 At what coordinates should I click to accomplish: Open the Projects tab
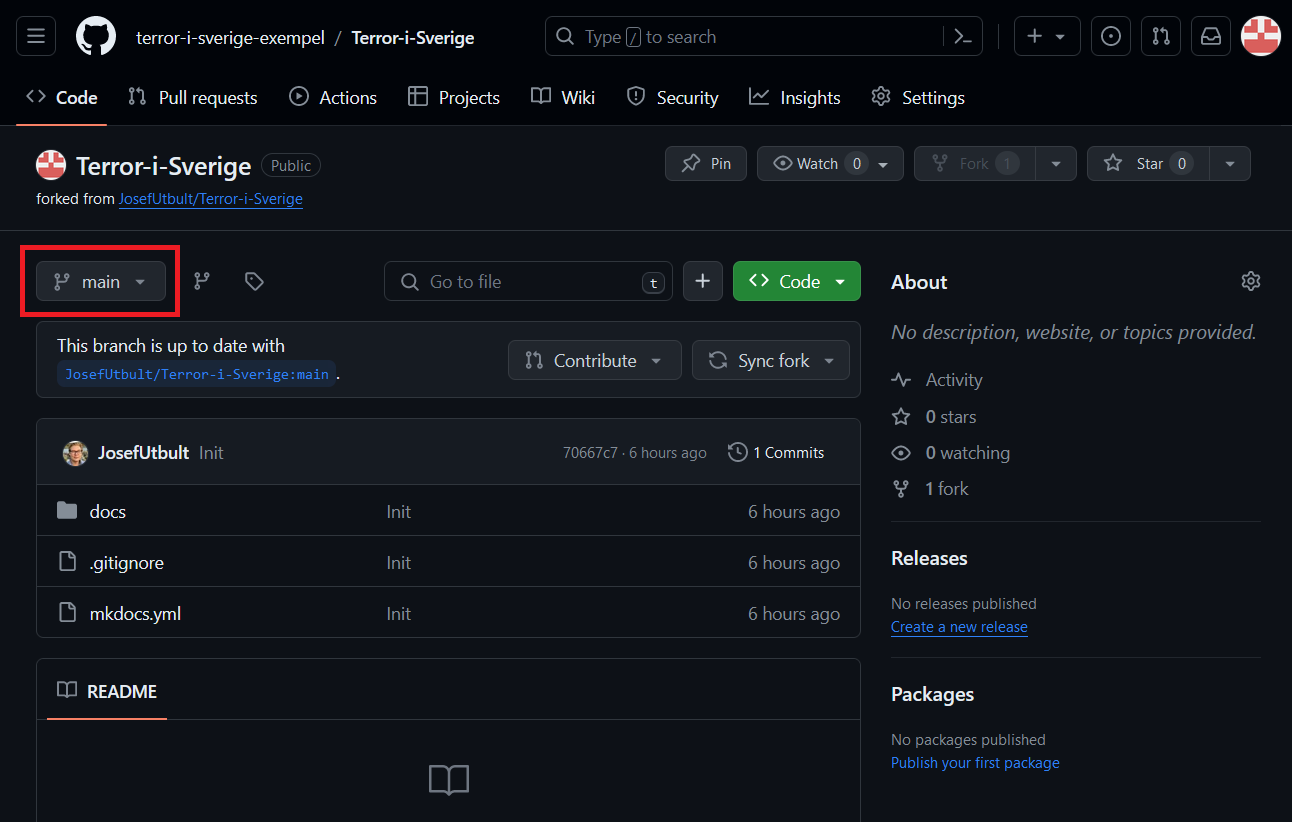pos(454,98)
